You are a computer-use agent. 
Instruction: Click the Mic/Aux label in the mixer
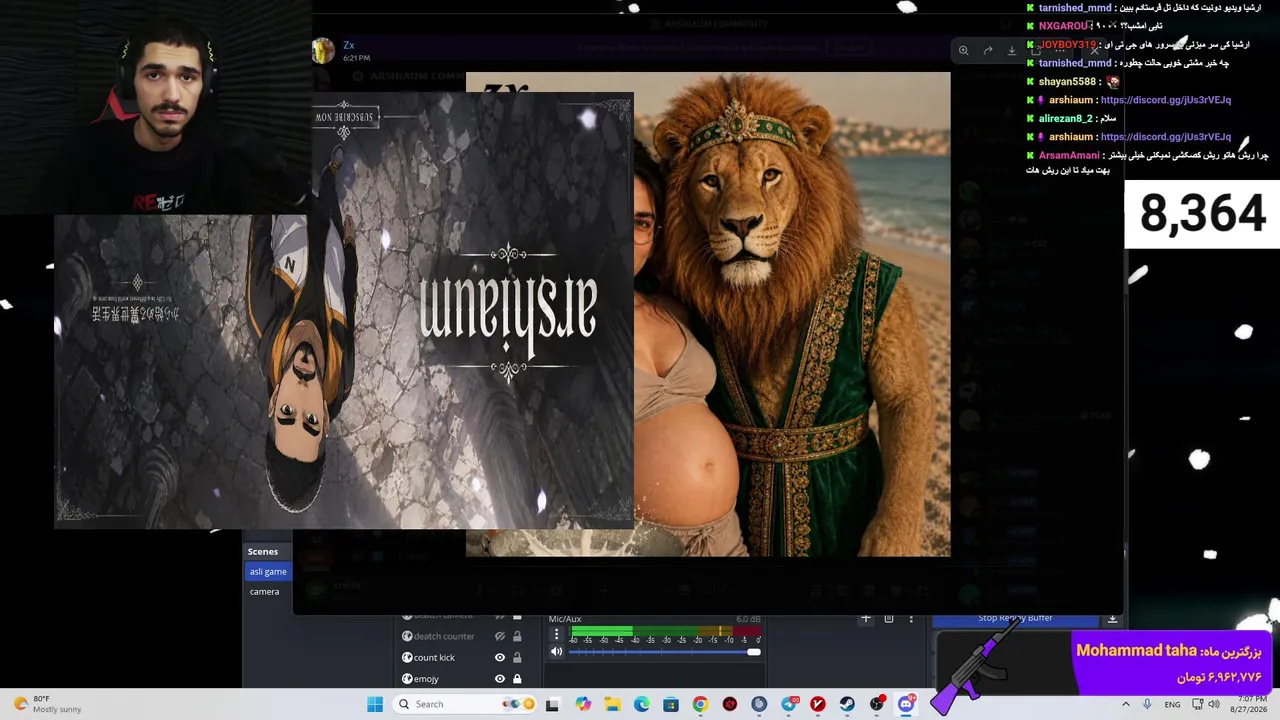coord(565,619)
